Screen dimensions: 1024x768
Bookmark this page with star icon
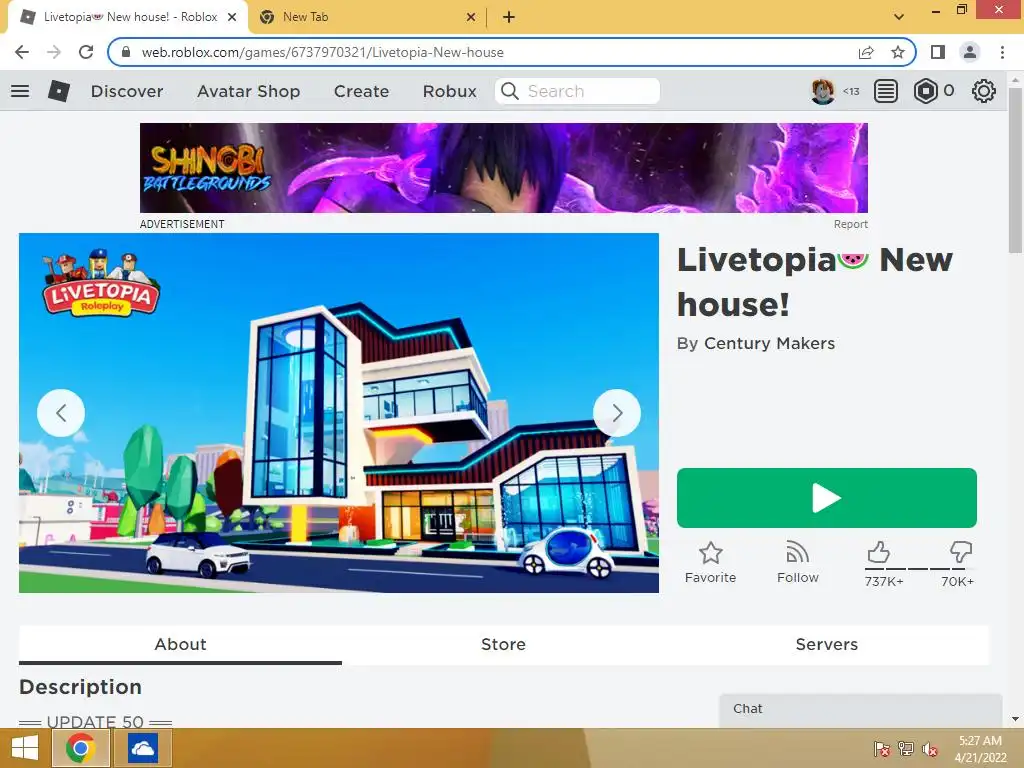pyautogui.click(x=898, y=52)
